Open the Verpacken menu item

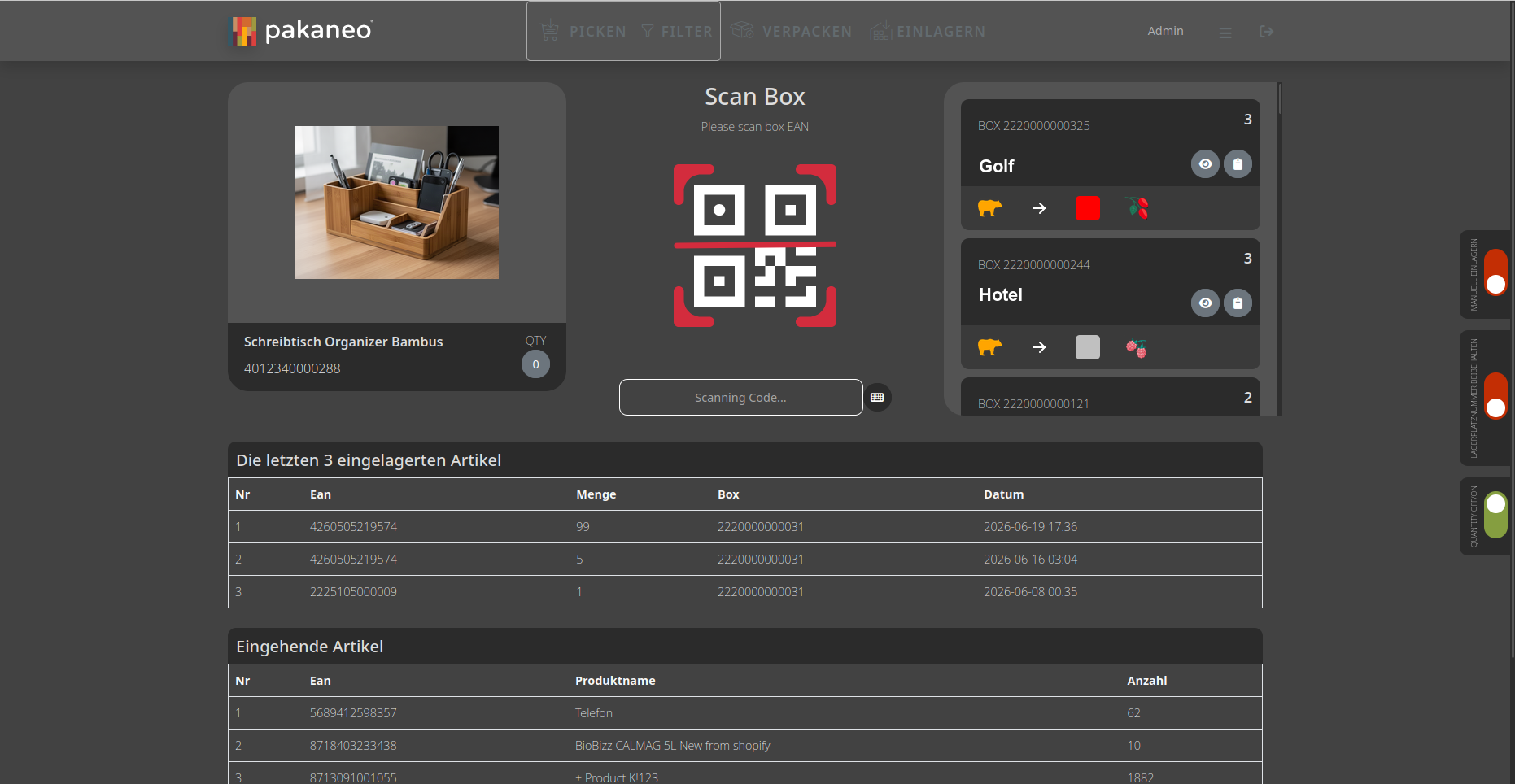(791, 32)
